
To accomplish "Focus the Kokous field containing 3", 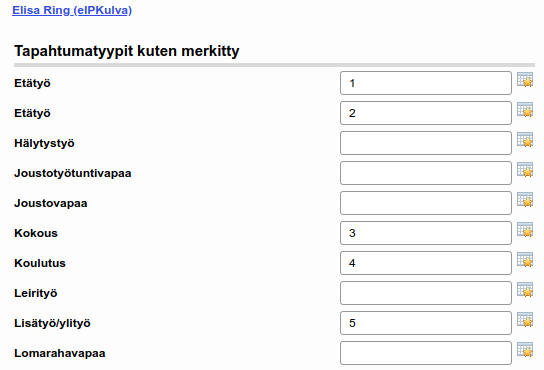I will click(426, 233).
